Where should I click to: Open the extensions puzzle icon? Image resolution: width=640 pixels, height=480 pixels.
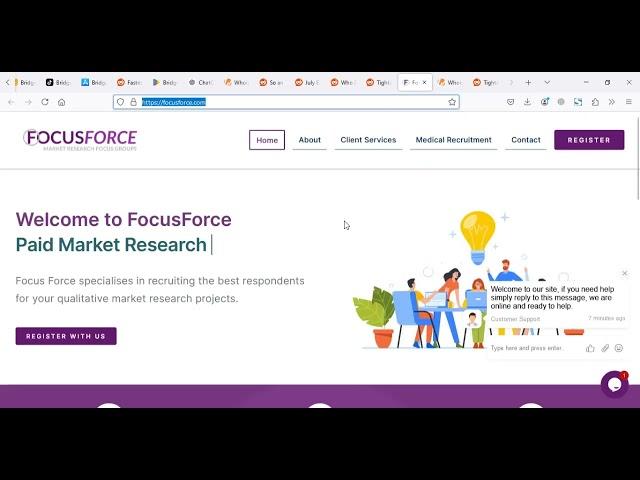595,102
